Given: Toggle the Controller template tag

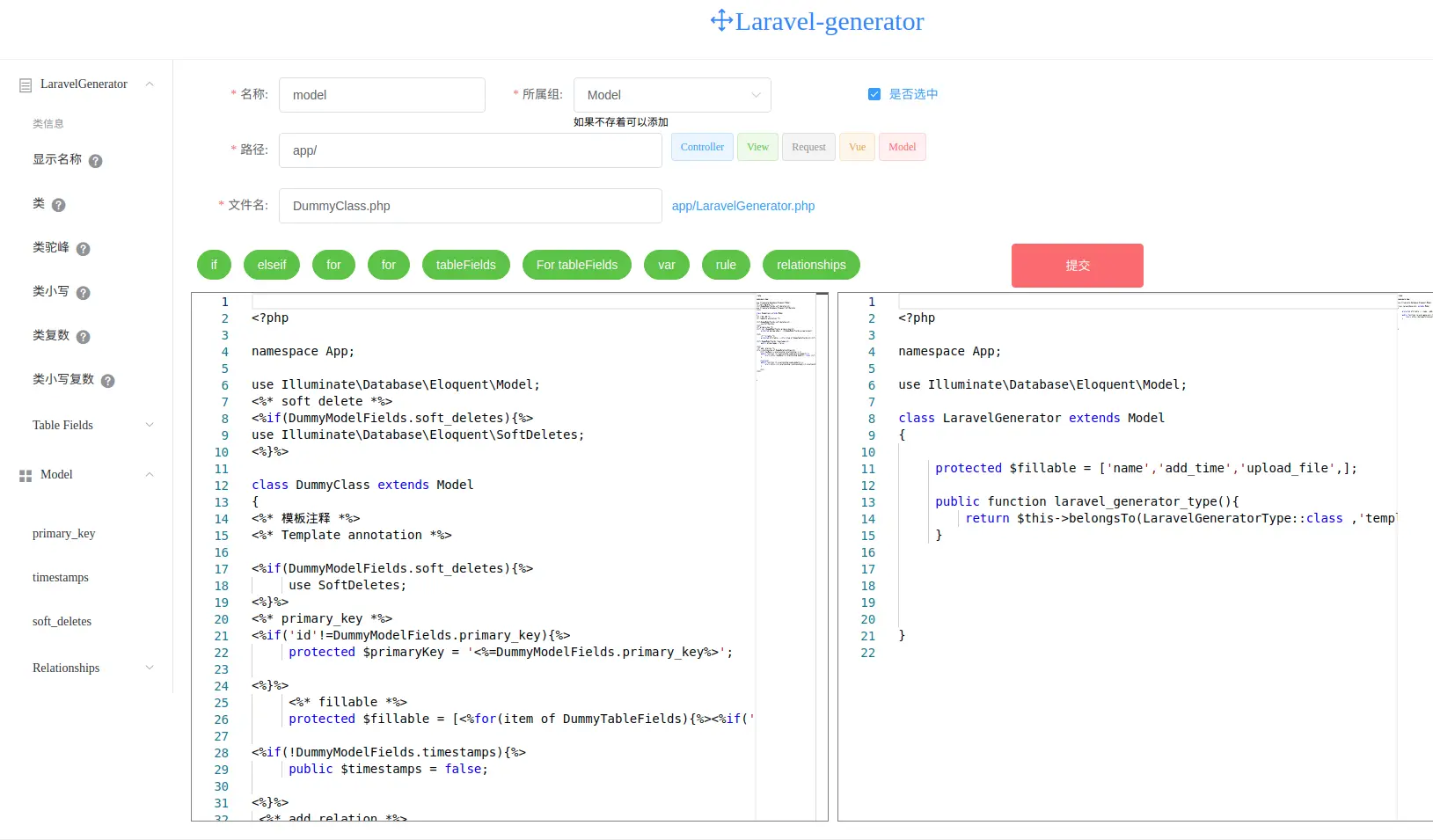Looking at the screenshot, I should [701, 147].
